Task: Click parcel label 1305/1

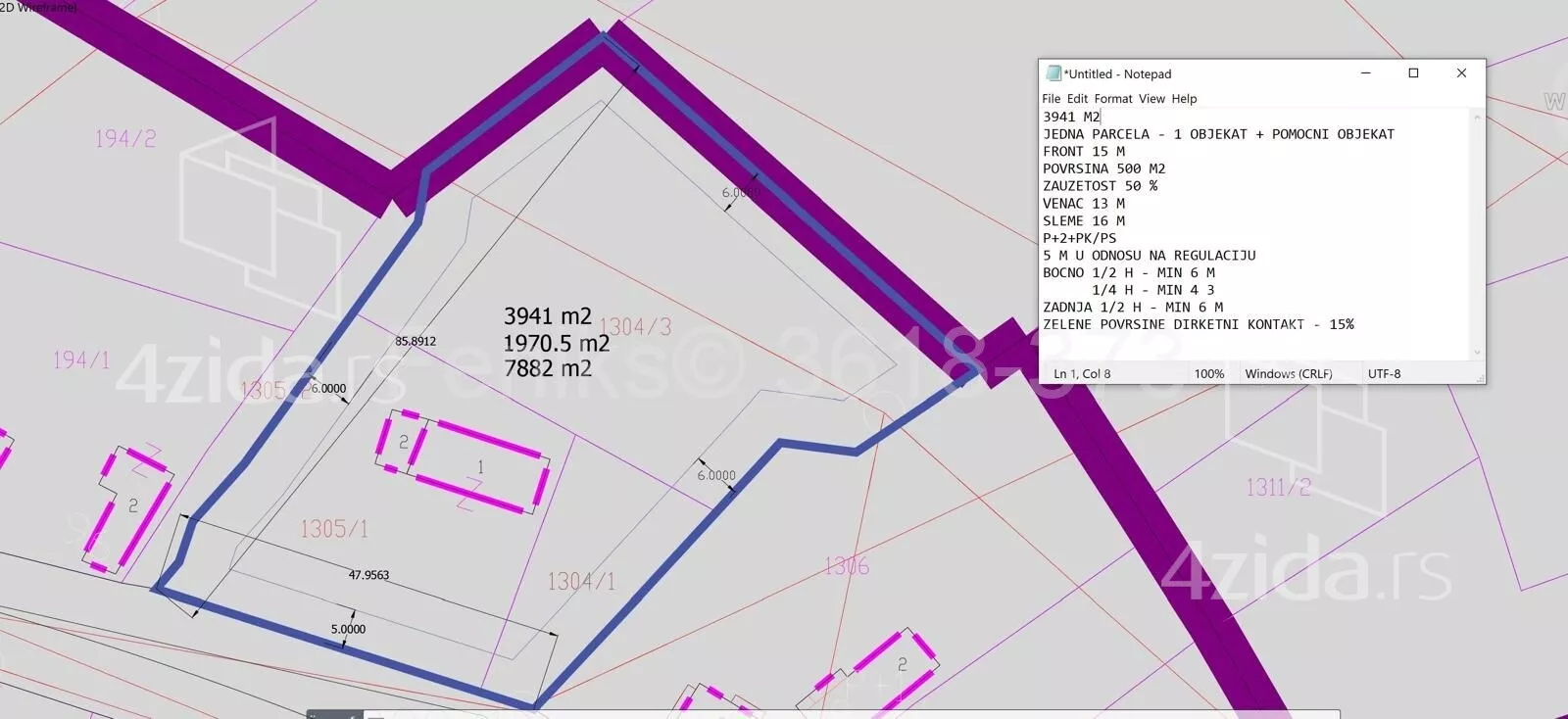Action: [x=334, y=529]
